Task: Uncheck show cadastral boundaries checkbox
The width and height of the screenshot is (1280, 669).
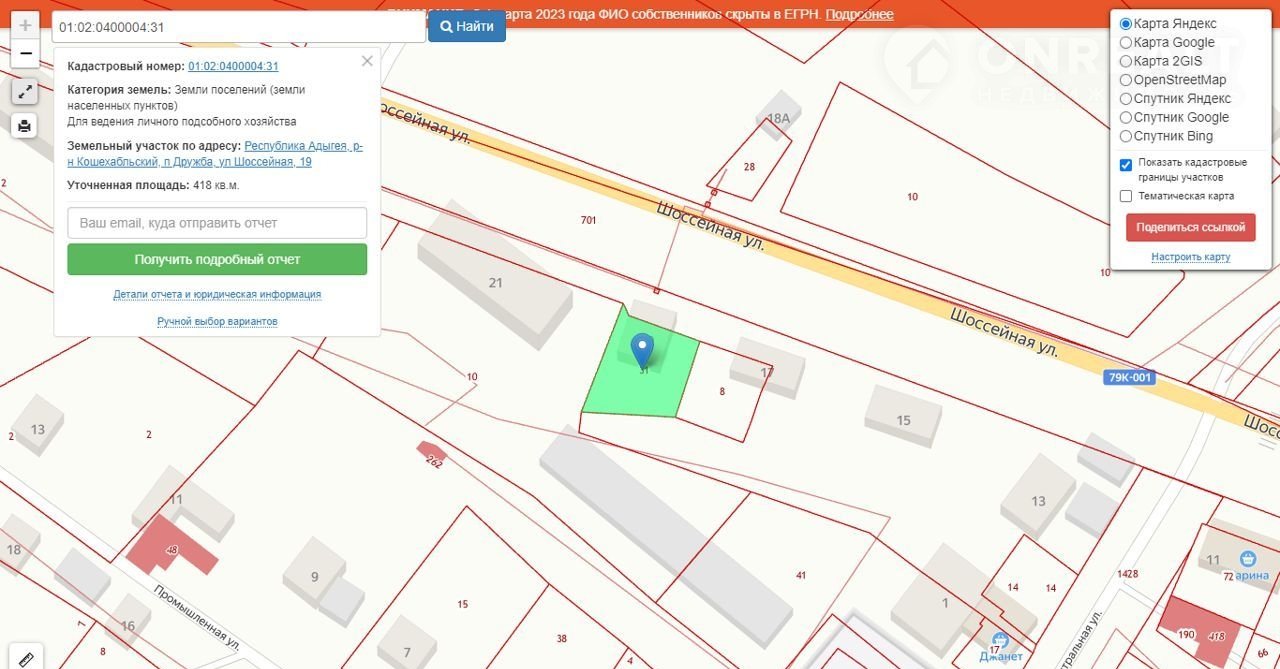Action: pyautogui.click(x=1126, y=165)
